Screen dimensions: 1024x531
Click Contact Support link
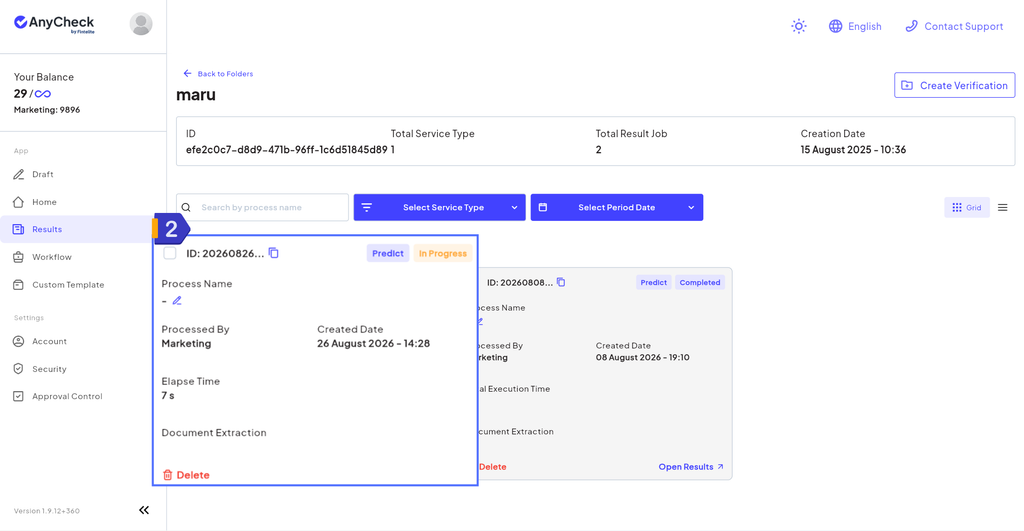(954, 26)
